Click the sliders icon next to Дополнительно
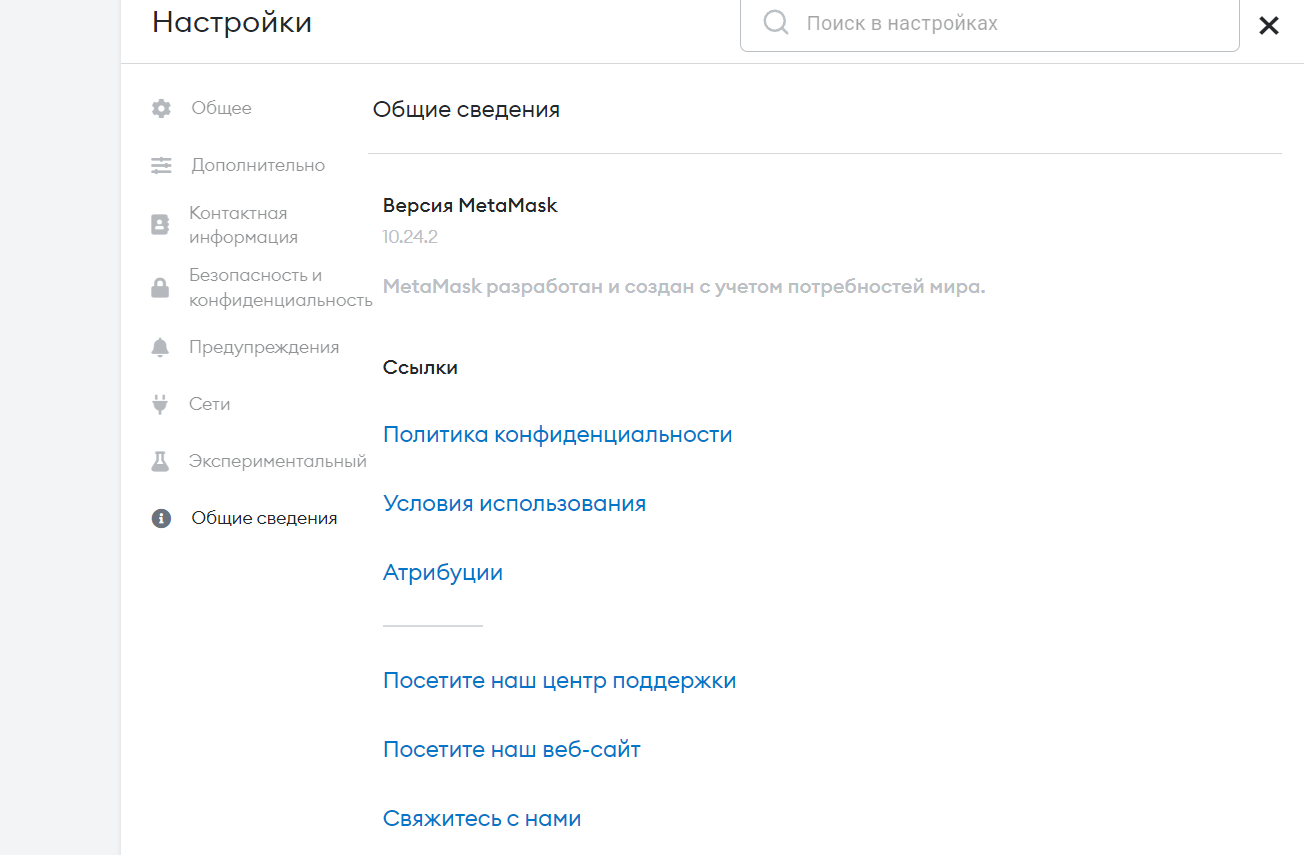Screen dimensions: 1304x855 tap(161, 166)
